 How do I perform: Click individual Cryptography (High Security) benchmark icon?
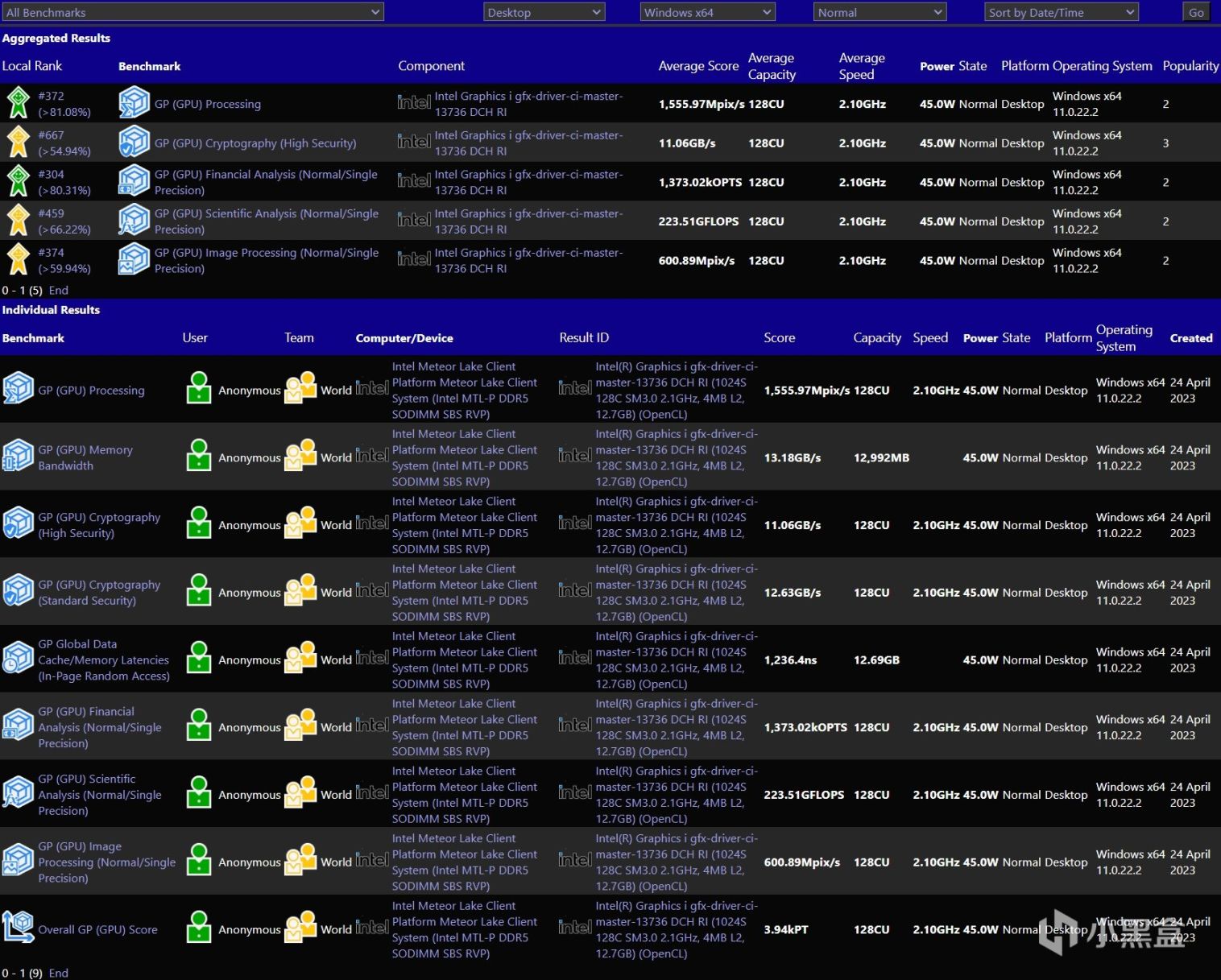tap(18, 524)
